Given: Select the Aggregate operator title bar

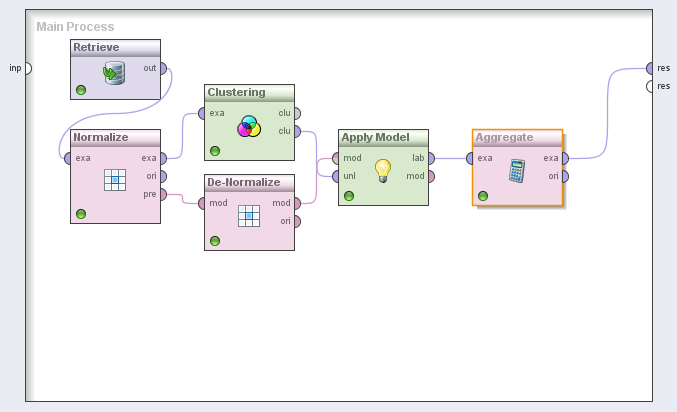Looking at the screenshot, I should coord(517,137).
